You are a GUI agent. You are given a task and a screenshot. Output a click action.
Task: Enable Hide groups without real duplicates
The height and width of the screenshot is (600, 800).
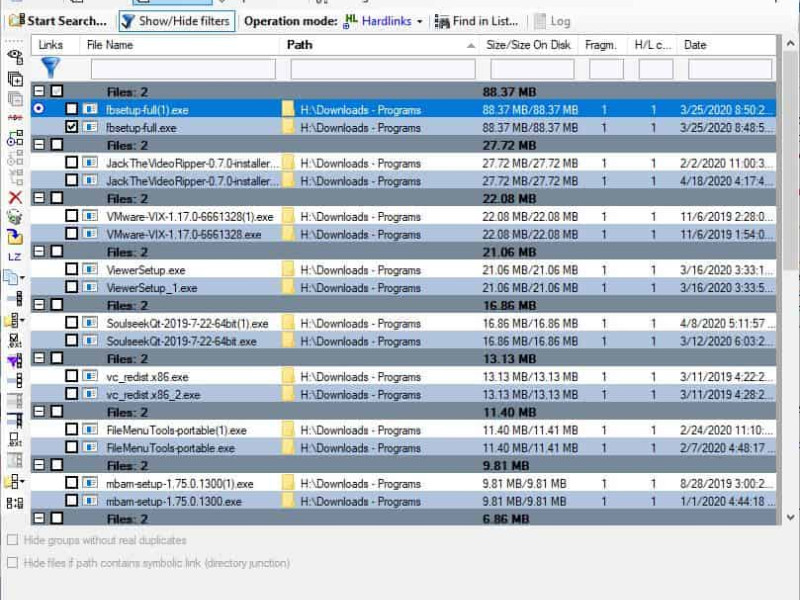pyautogui.click(x=13, y=540)
